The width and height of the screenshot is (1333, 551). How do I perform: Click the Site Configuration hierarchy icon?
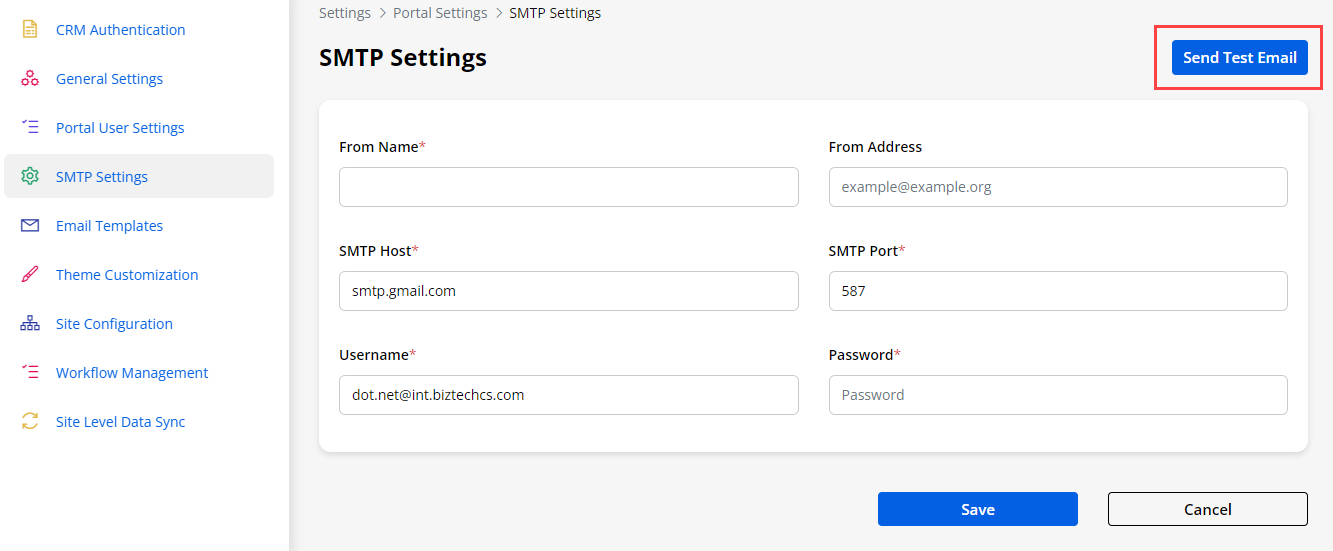pos(30,324)
